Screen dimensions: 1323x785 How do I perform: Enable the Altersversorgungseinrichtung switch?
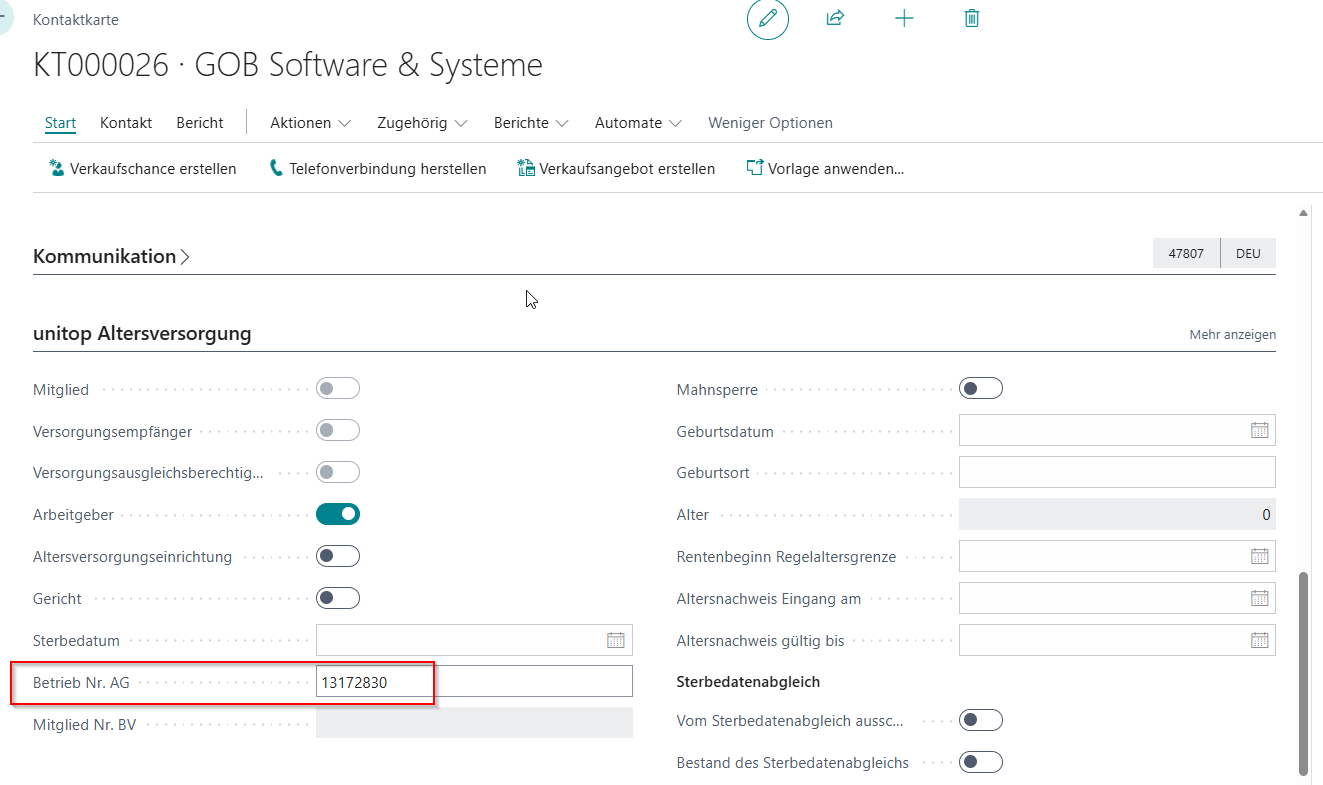coord(338,556)
